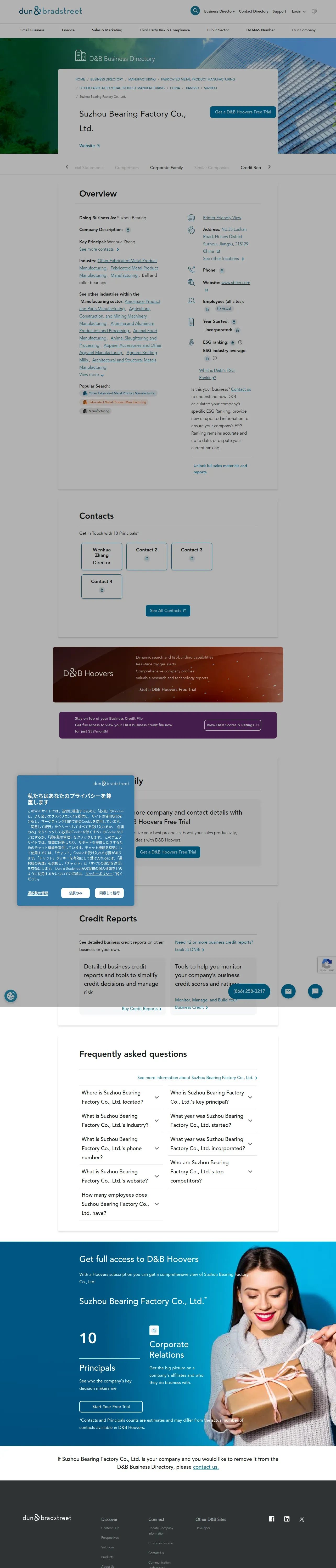Click See more contacts link
This screenshot has width=336, height=1568.
99,250
